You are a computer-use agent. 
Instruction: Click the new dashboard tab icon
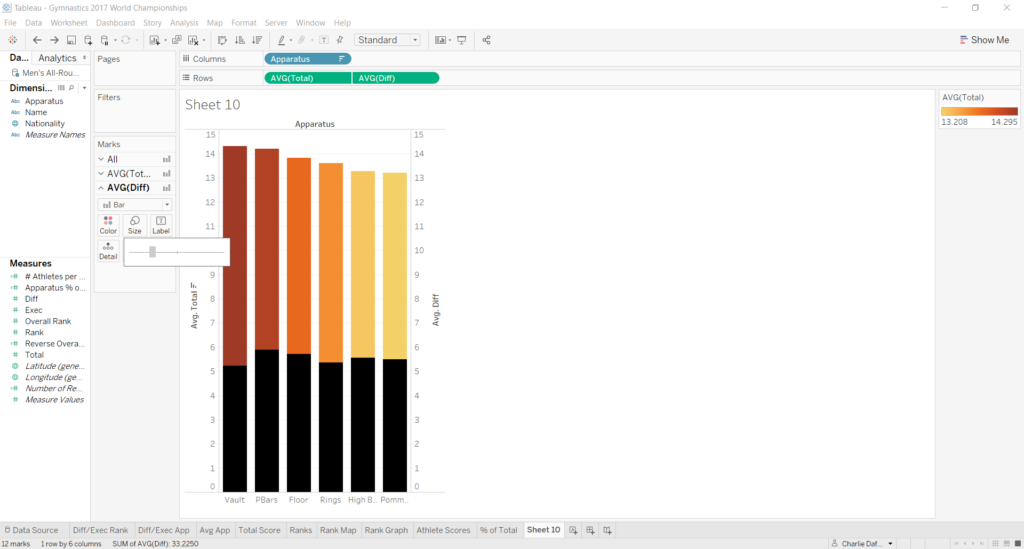pyautogui.click(x=590, y=530)
